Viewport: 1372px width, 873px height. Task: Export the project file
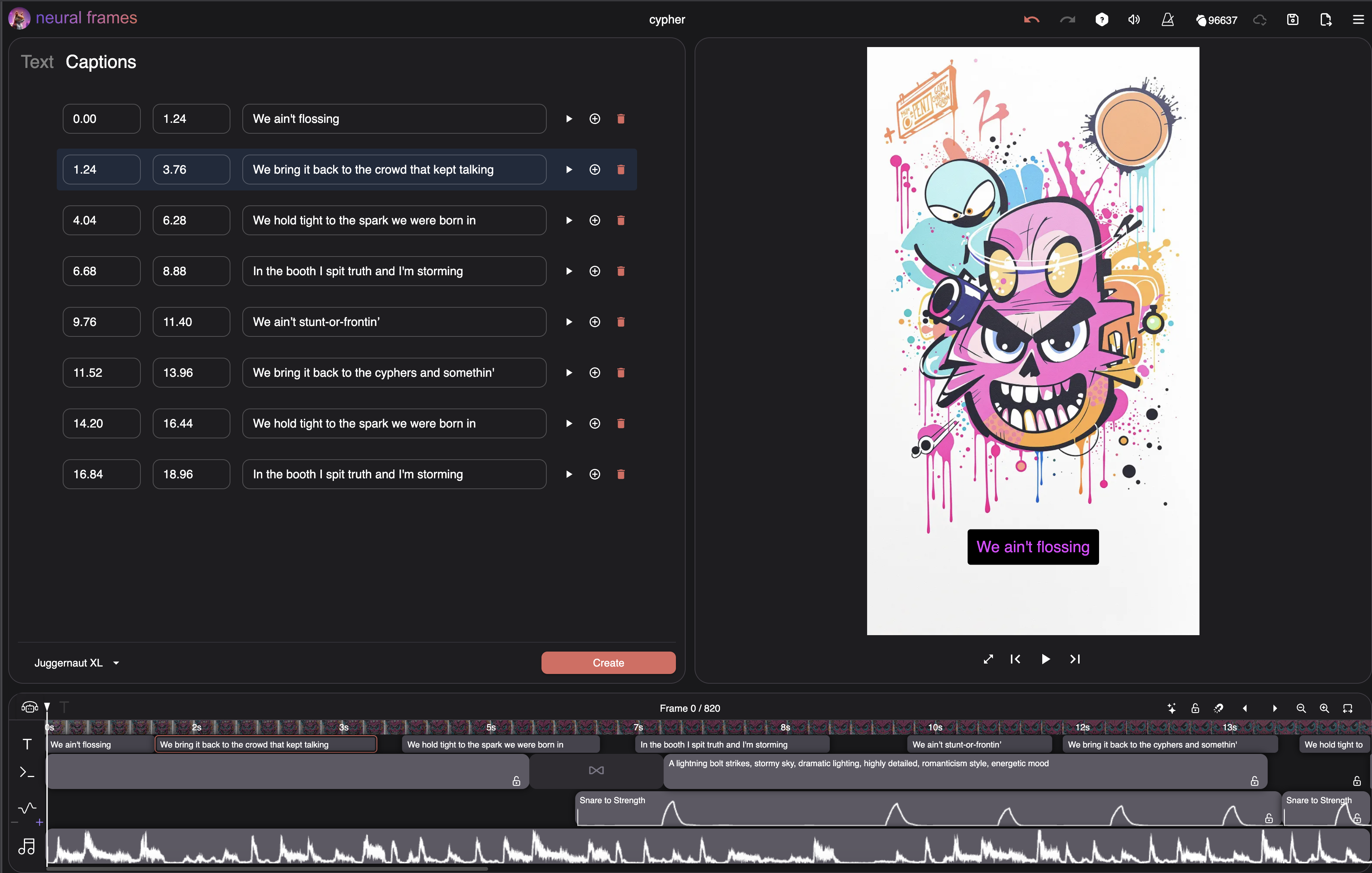tap(1325, 19)
